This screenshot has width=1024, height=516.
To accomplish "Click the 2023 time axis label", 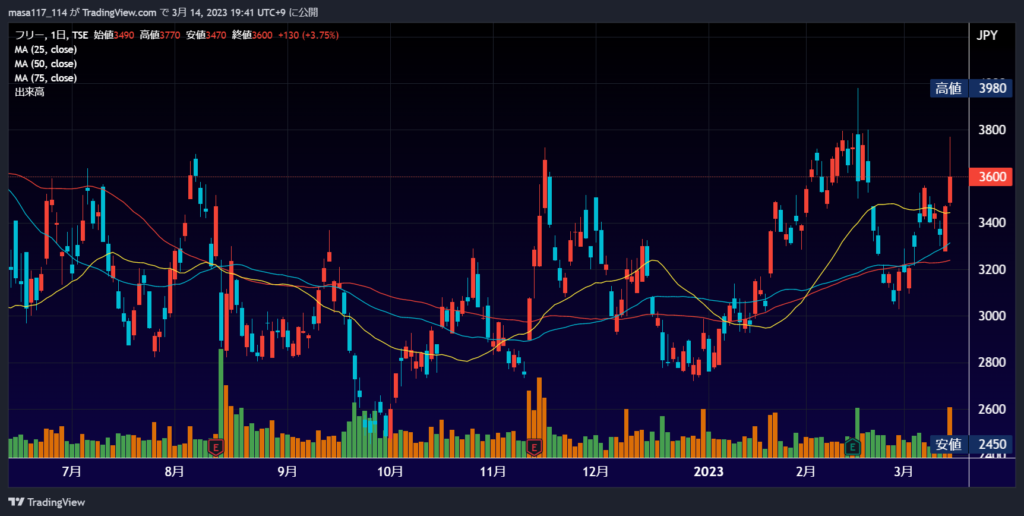I will (709, 472).
